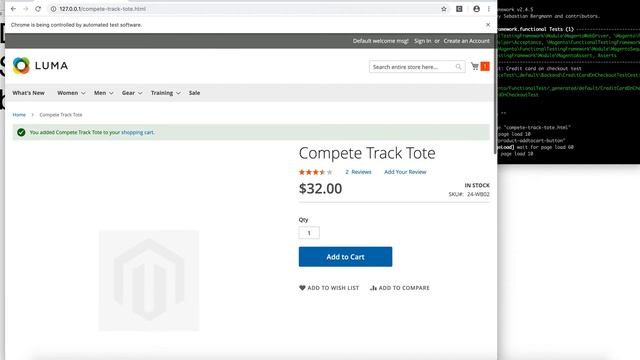
Task: Open the browser extension icon
Action: (x=459, y=9)
